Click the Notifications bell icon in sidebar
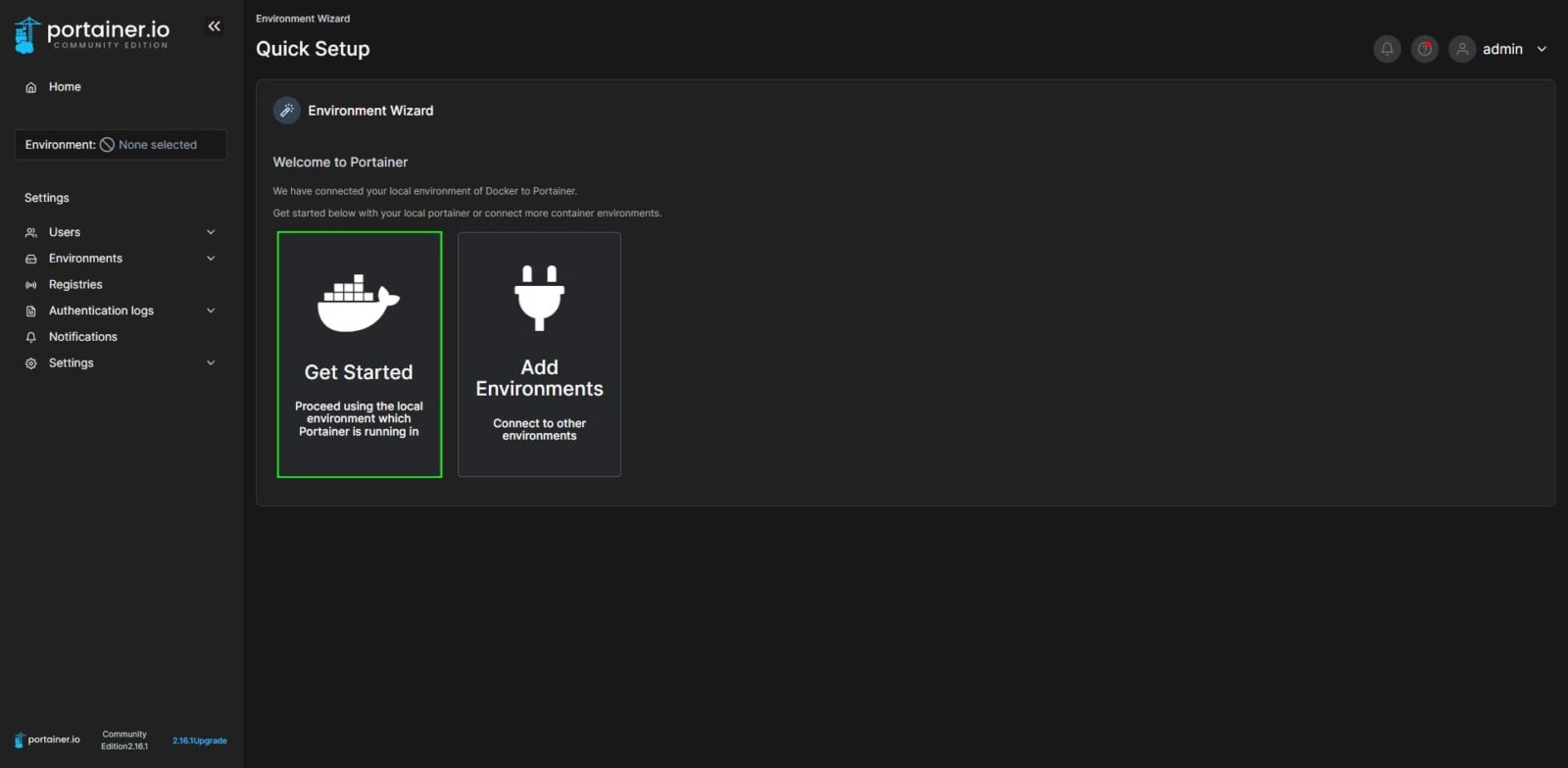This screenshot has height=768, width=1568. point(30,337)
